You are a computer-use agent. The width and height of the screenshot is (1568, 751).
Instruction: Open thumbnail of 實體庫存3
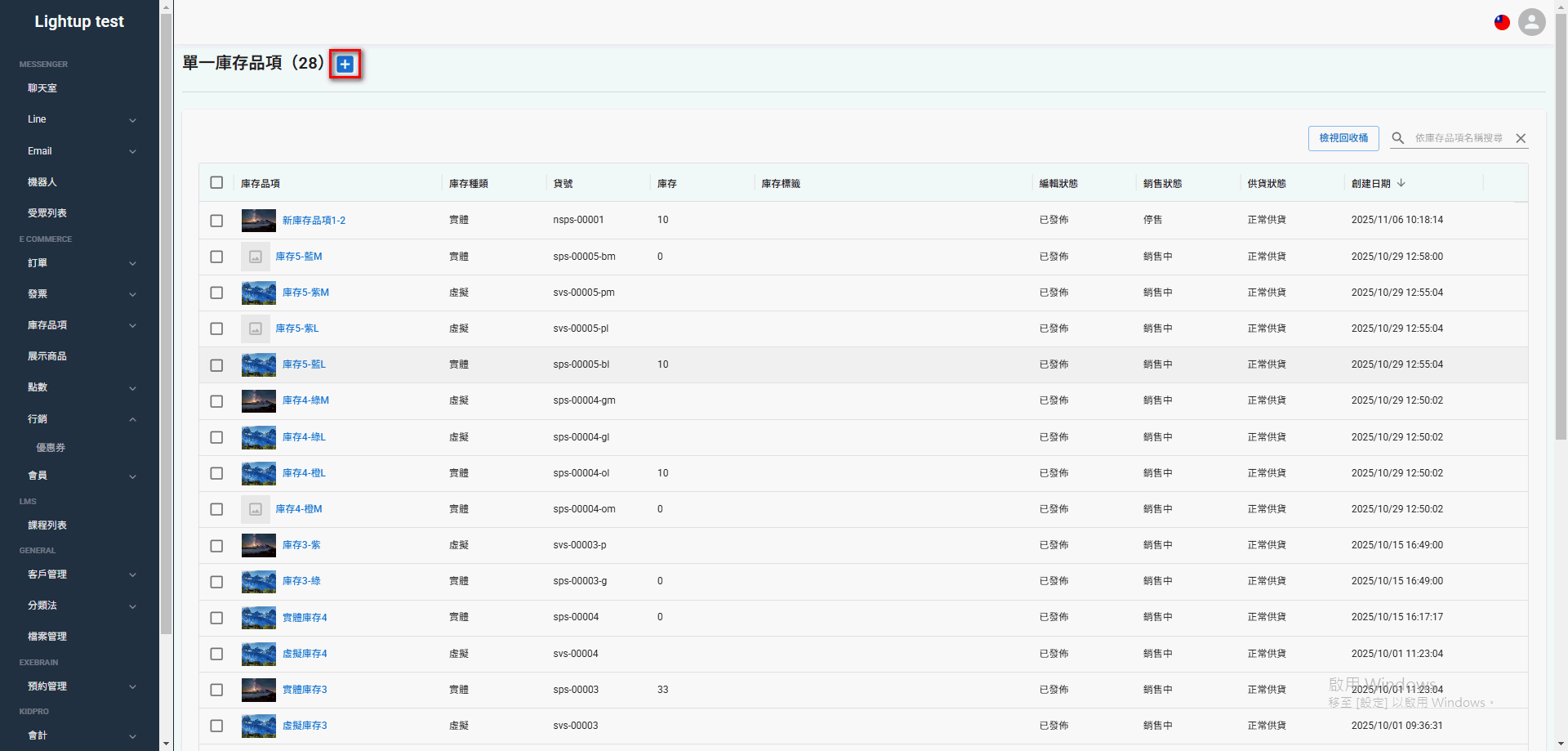pyautogui.click(x=259, y=690)
